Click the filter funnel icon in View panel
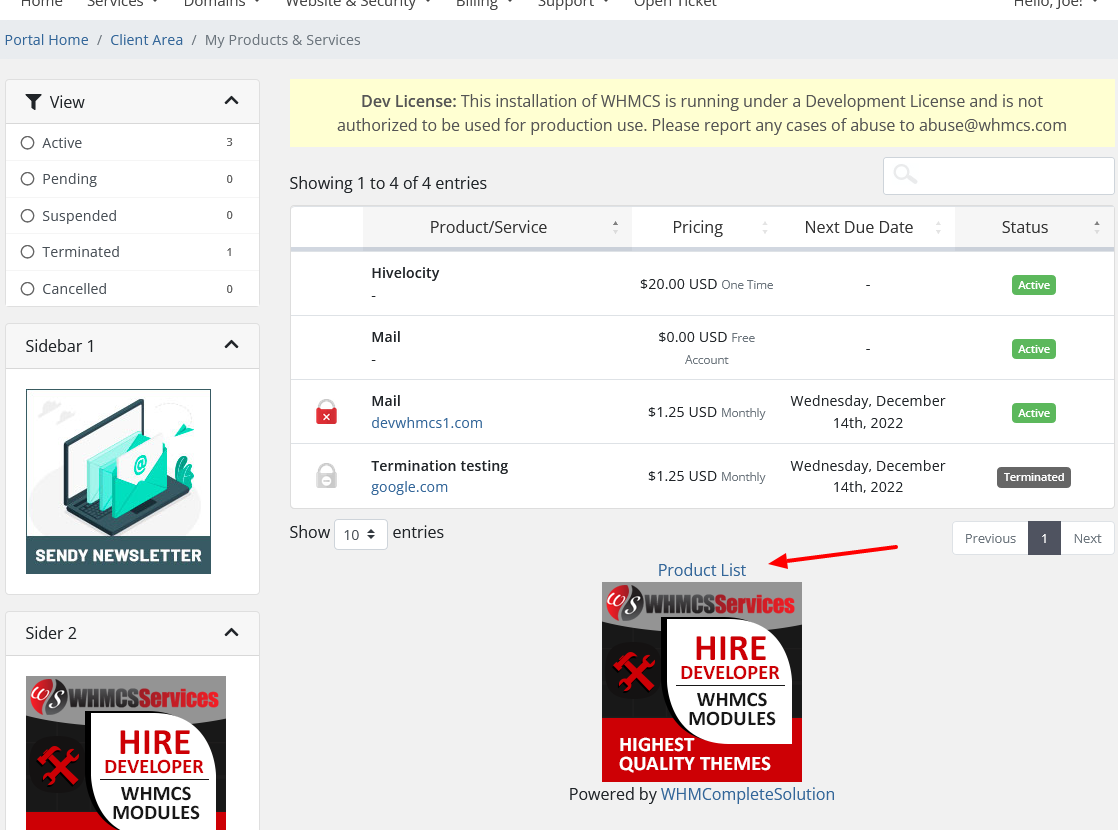The width and height of the screenshot is (1118, 830). coord(33,102)
